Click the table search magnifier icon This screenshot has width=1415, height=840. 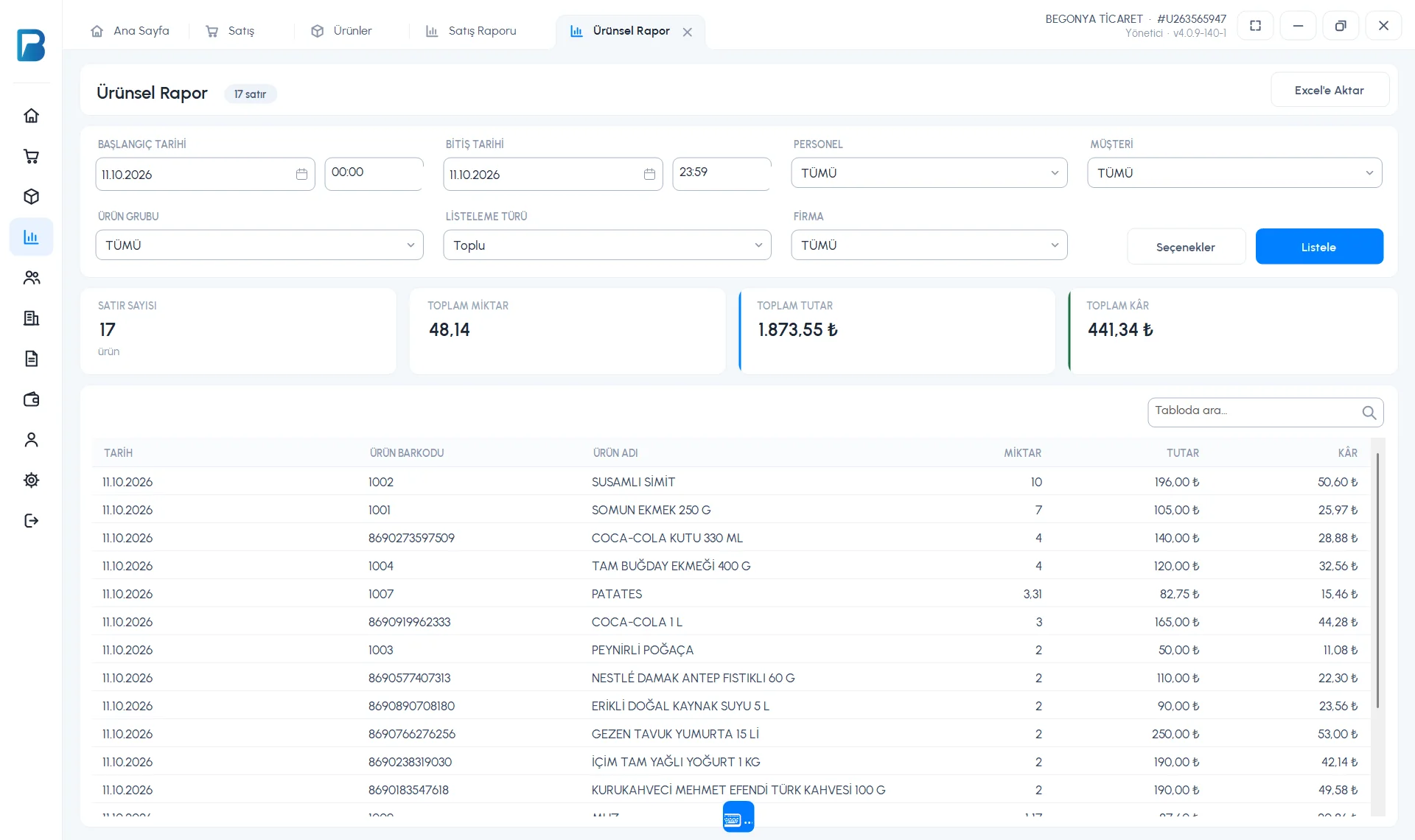pyautogui.click(x=1369, y=413)
